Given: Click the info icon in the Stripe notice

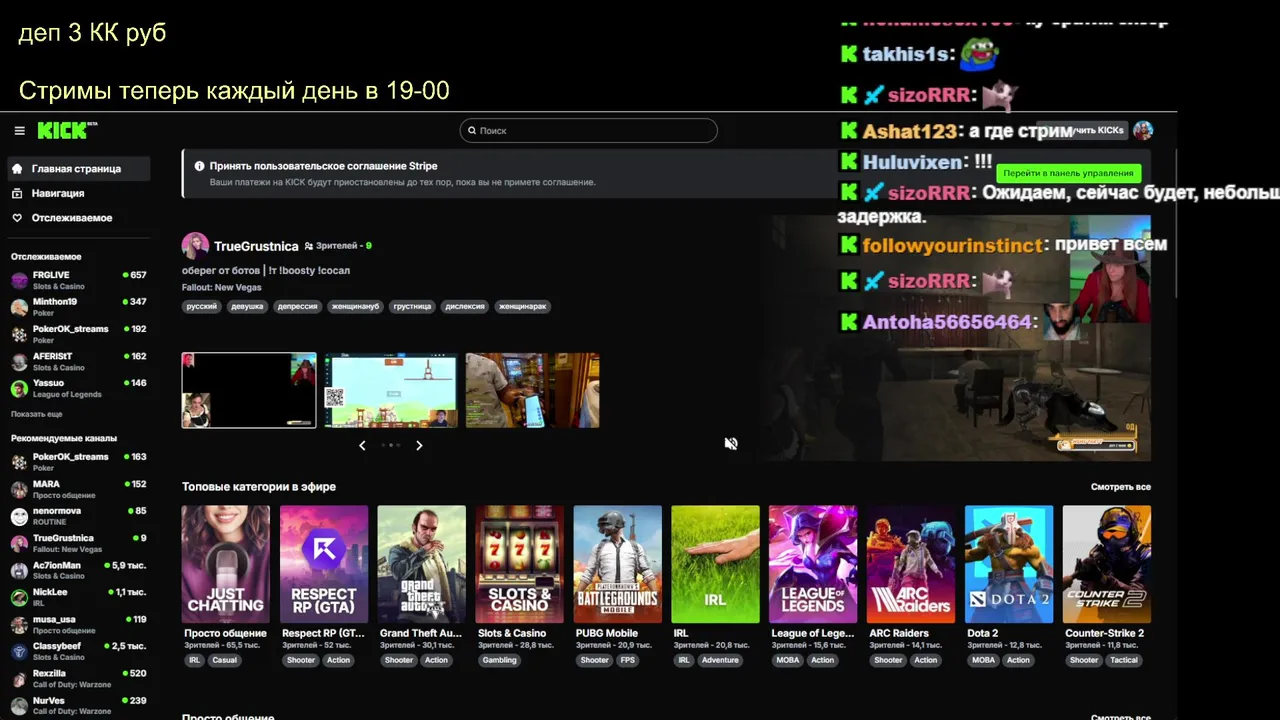Looking at the screenshot, I should tap(199, 166).
